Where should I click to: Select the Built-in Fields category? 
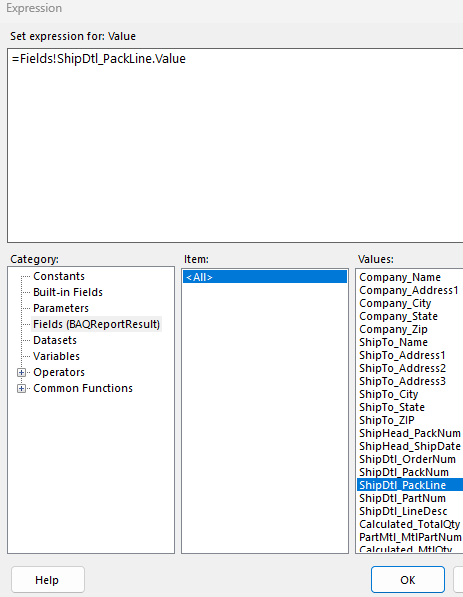coord(68,292)
